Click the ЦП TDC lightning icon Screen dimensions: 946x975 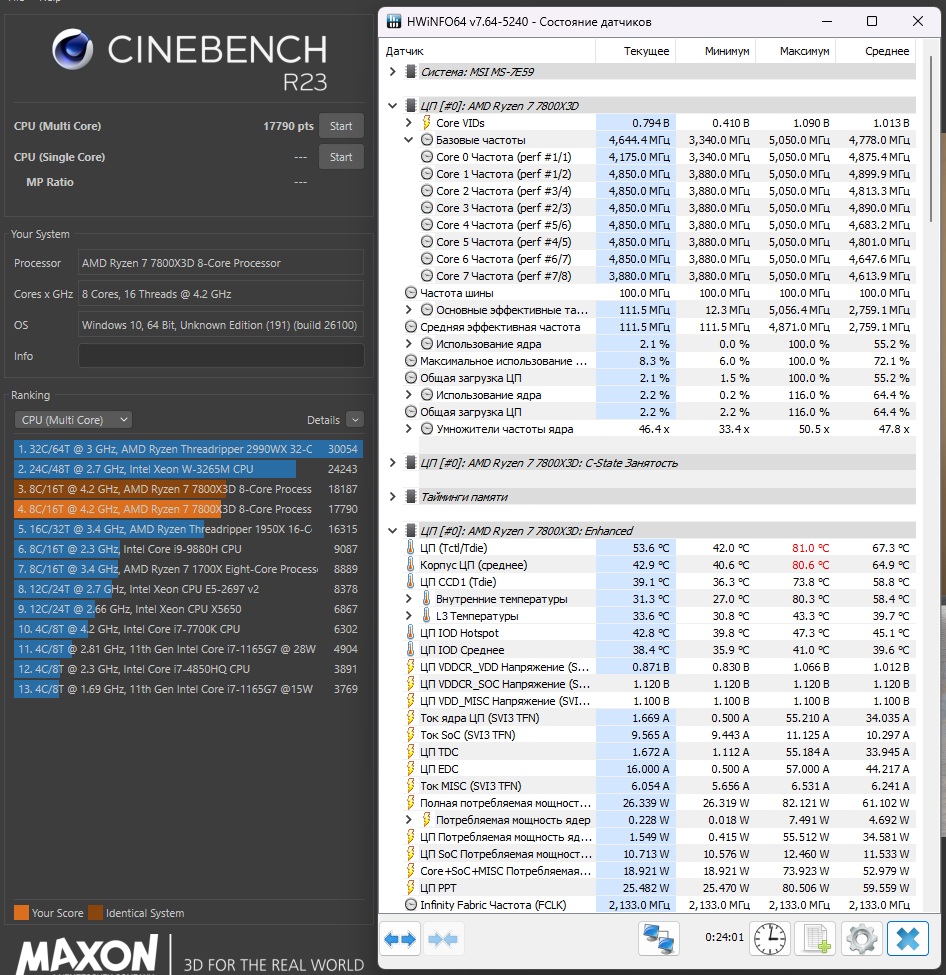click(x=410, y=752)
